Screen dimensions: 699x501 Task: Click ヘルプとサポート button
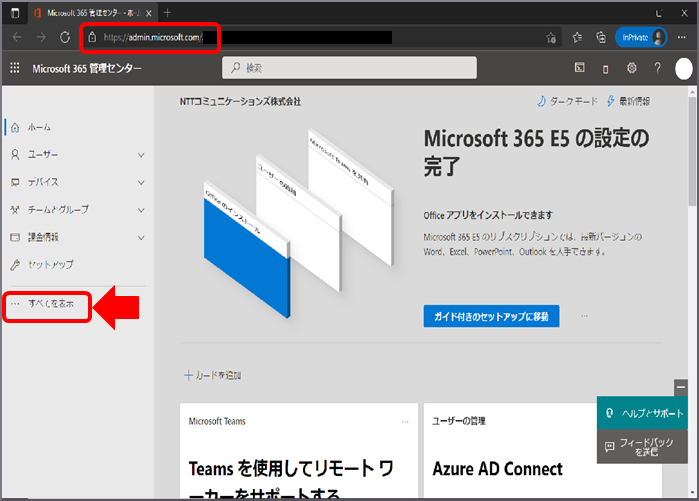642,413
